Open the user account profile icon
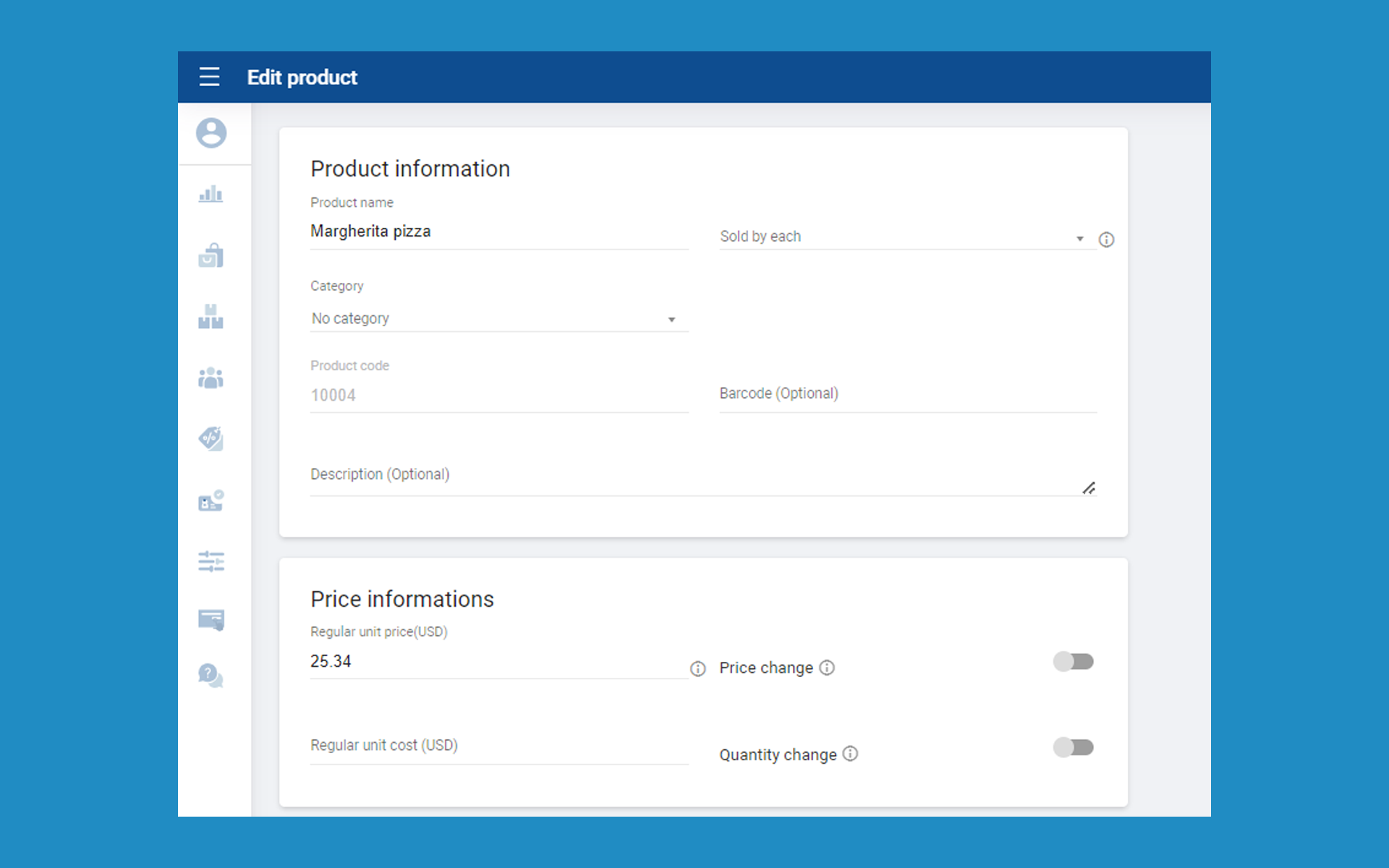The height and width of the screenshot is (868, 1389). 211,133
